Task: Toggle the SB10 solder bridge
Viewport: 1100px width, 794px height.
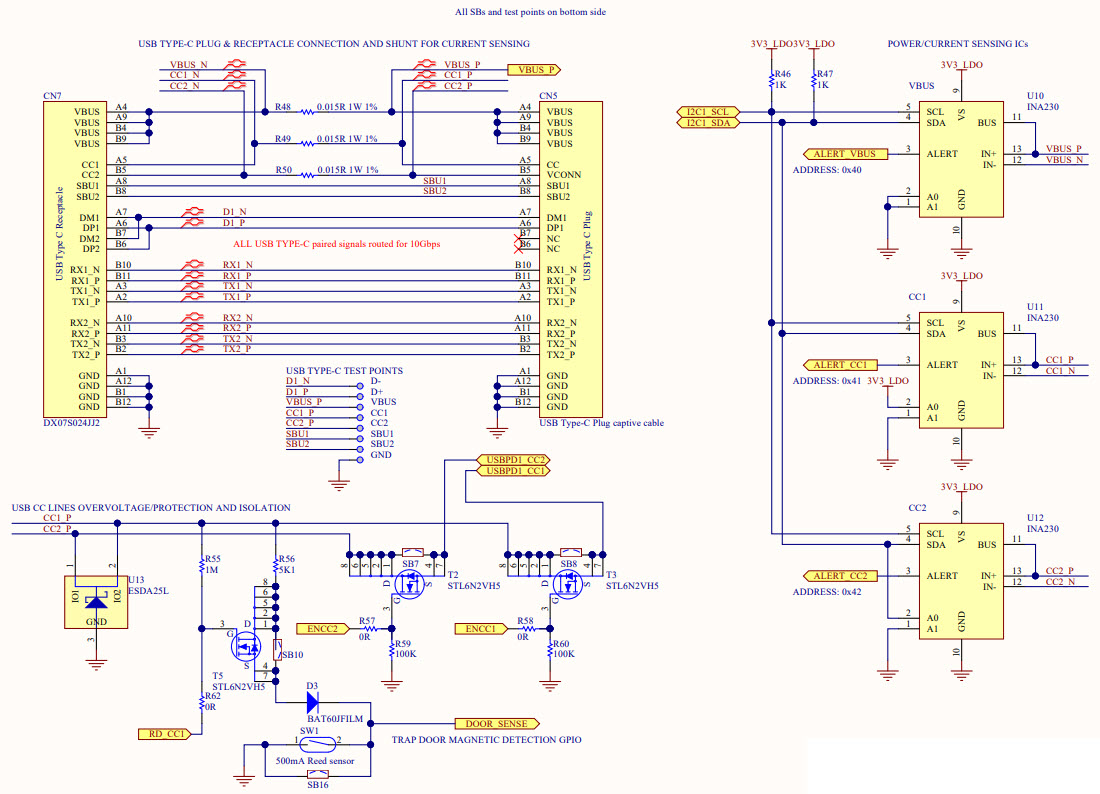Action: 278,650
